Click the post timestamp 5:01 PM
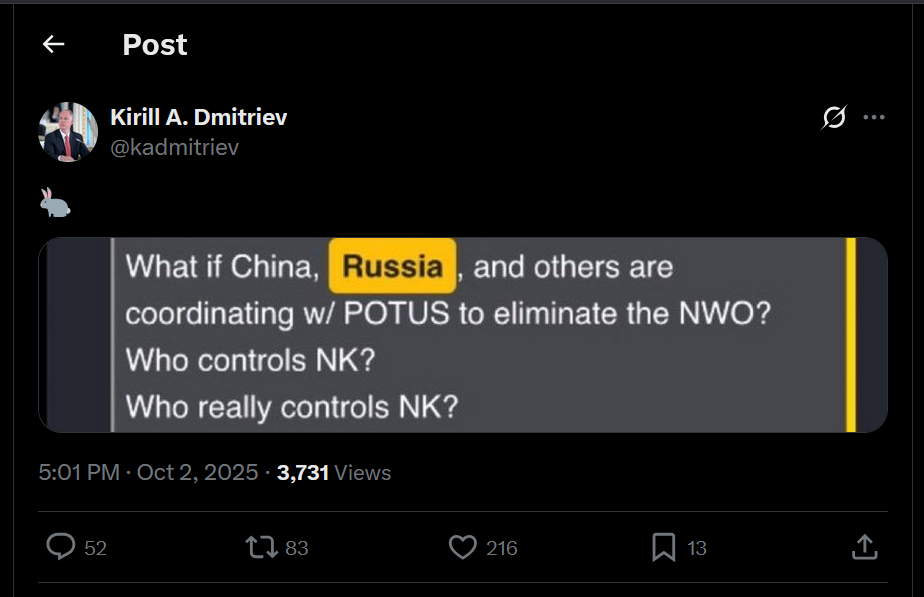The height and width of the screenshot is (597, 924). coord(79,472)
